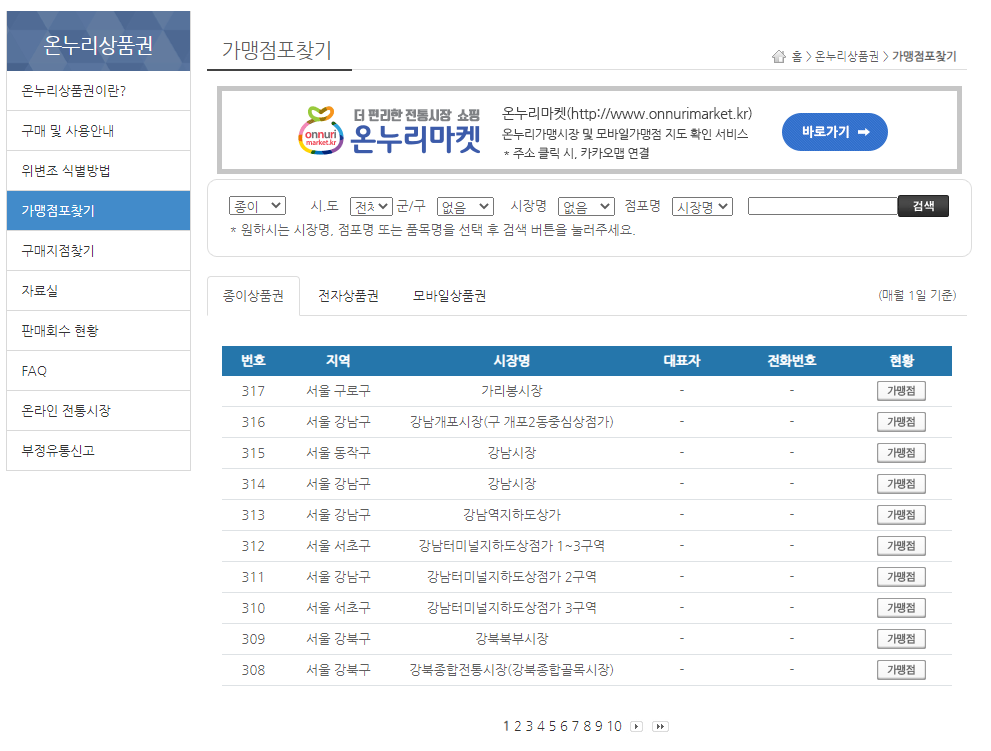The width and height of the screenshot is (991, 751).
Task: Open 부정유통신고 sidebar menu
Action: (x=99, y=451)
